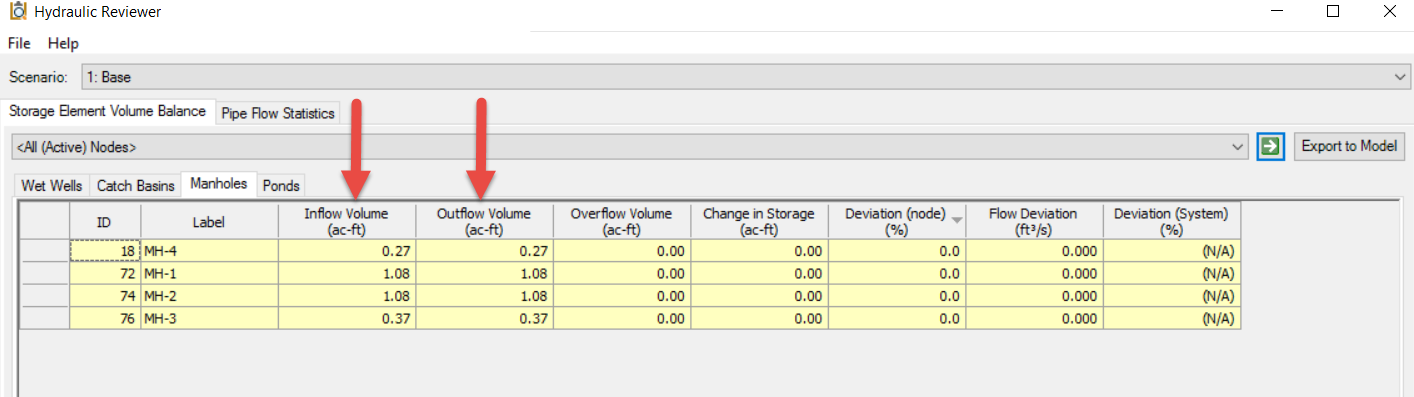Open the File menu
The height and width of the screenshot is (397, 1414).
pos(20,43)
